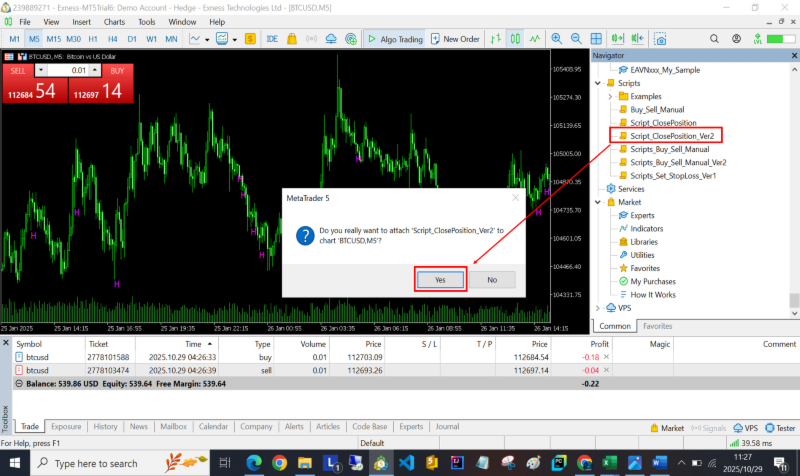
Task: Switch chart to M15 timeframe
Action: pos(54,39)
